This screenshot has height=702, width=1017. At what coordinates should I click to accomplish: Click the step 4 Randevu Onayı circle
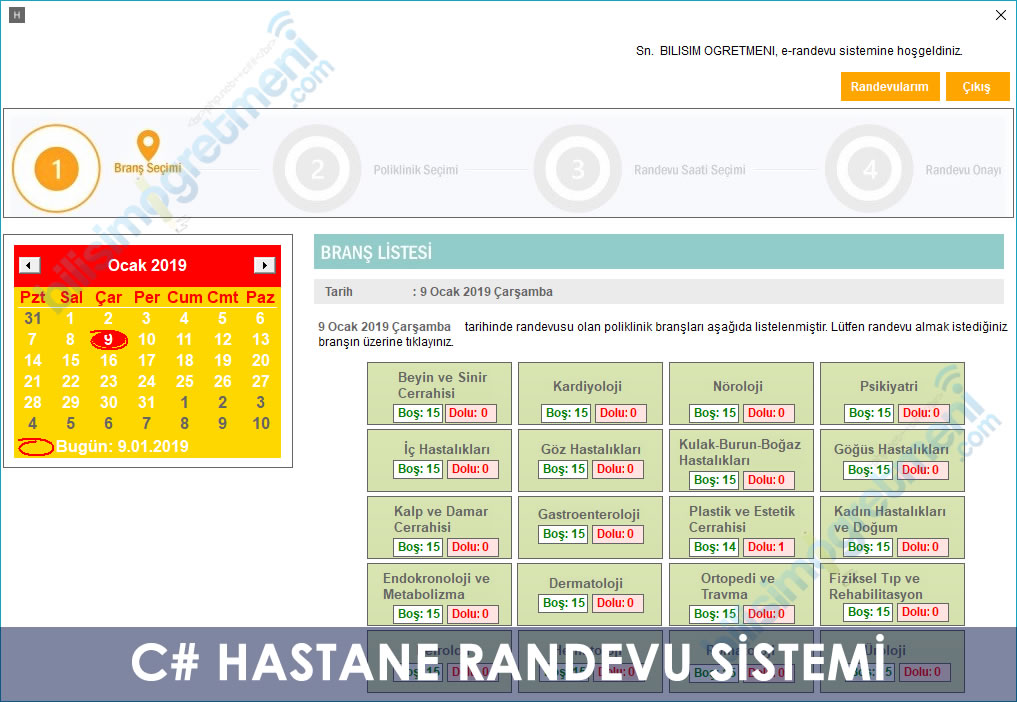coord(869,169)
